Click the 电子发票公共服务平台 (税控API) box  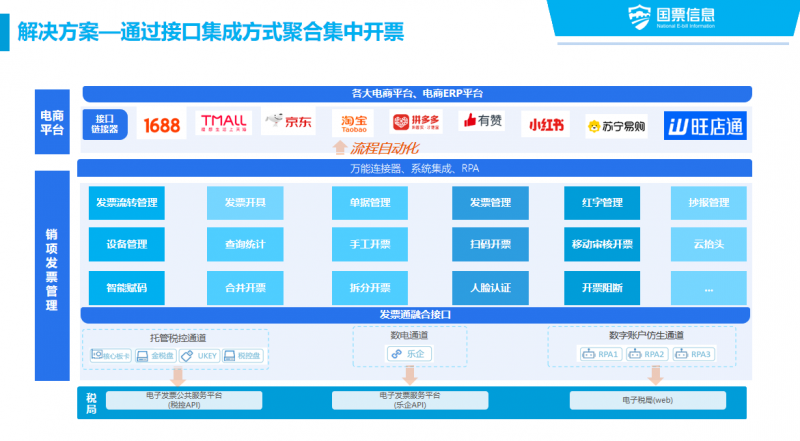pyautogui.click(x=184, y=400)
